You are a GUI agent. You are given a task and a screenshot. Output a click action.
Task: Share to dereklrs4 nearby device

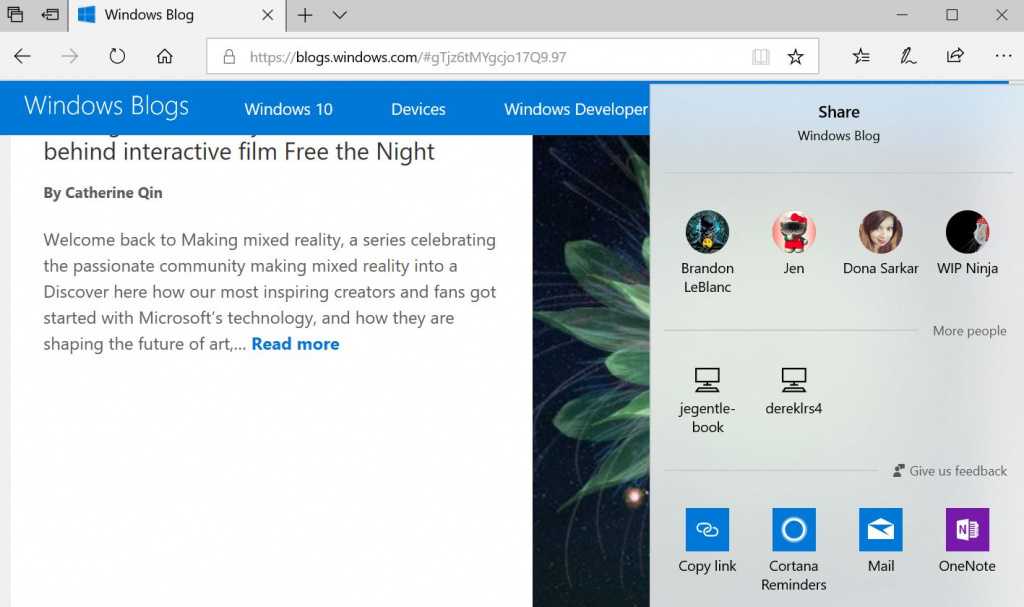click(x=793, y=381)
